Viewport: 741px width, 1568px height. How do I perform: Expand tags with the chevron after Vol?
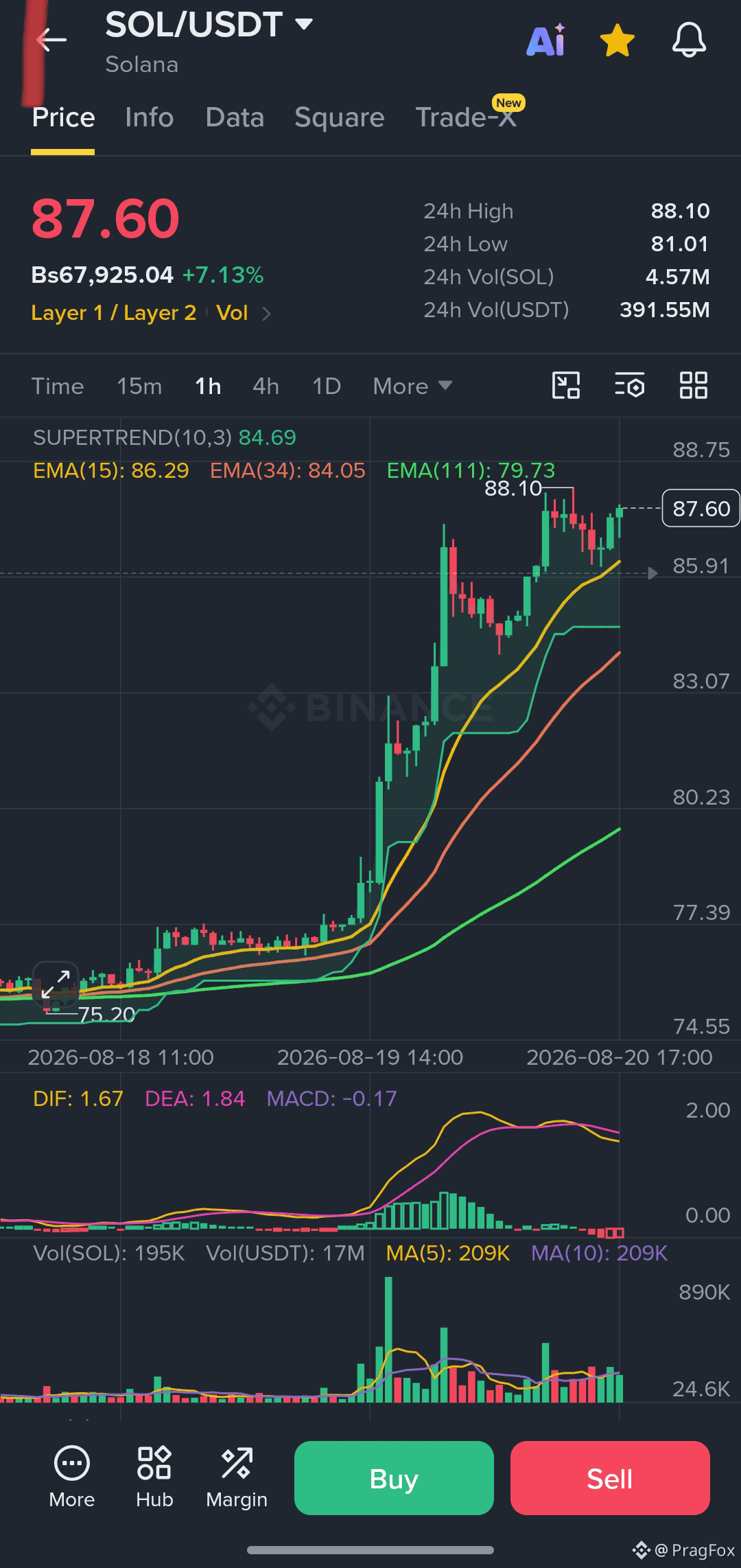[x=267, y=314]
